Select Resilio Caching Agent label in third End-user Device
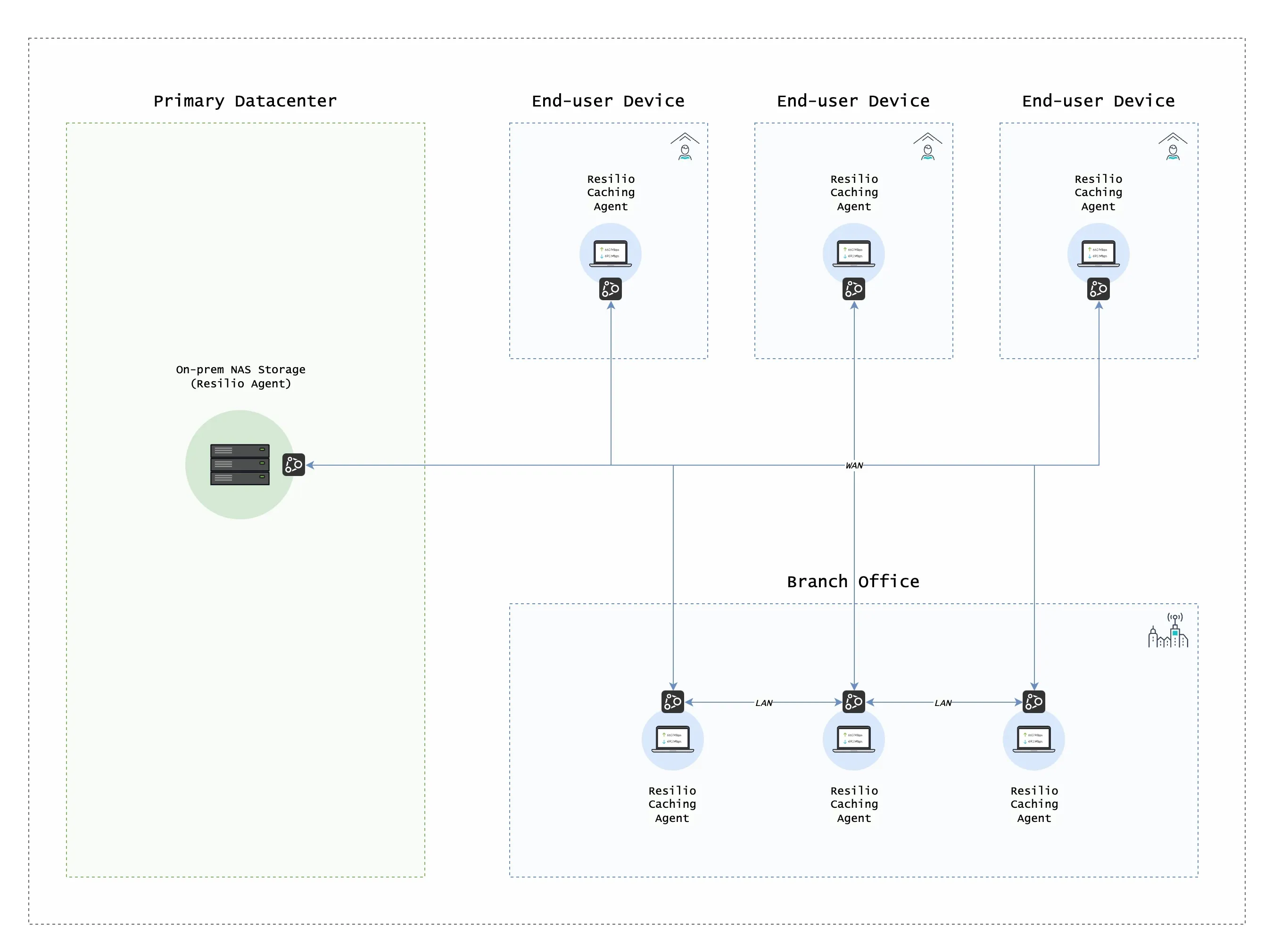1273x952 pixels. pos(1098,192)
